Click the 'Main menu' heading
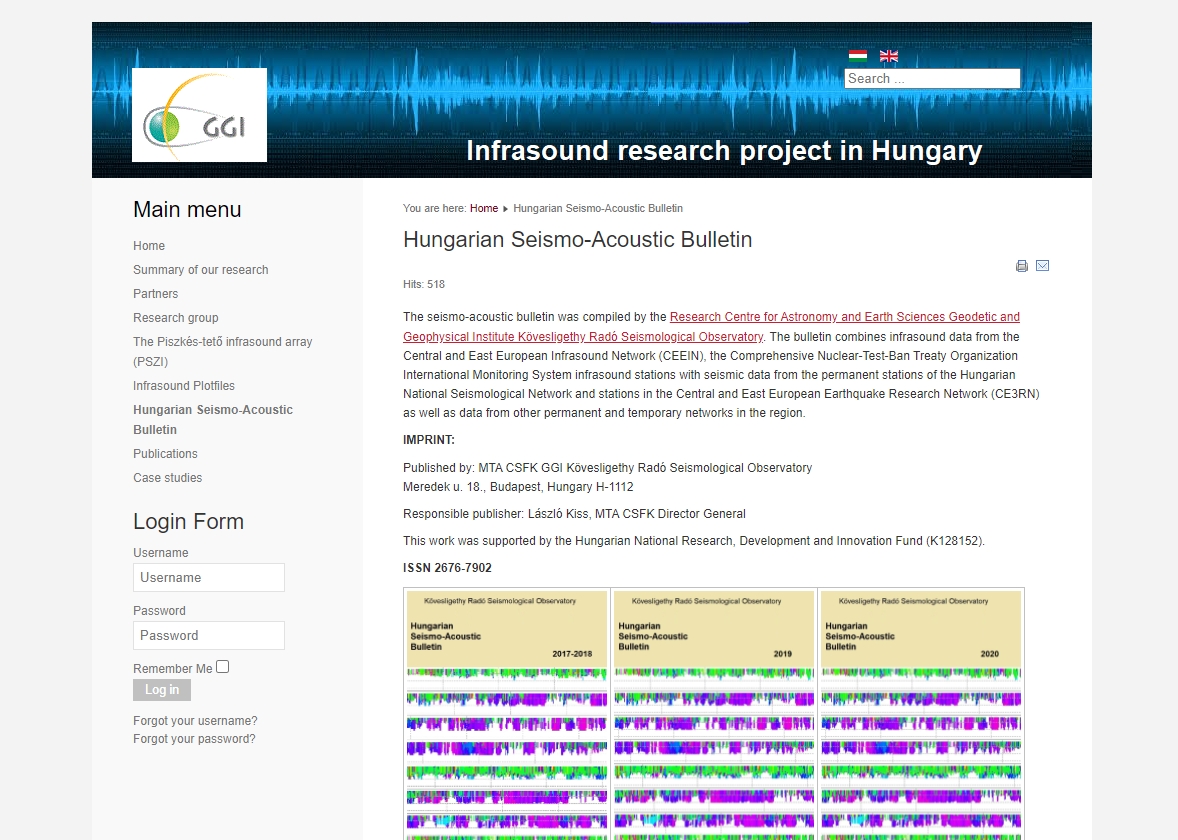The image size is (1178, 840). tap(187, 210)
